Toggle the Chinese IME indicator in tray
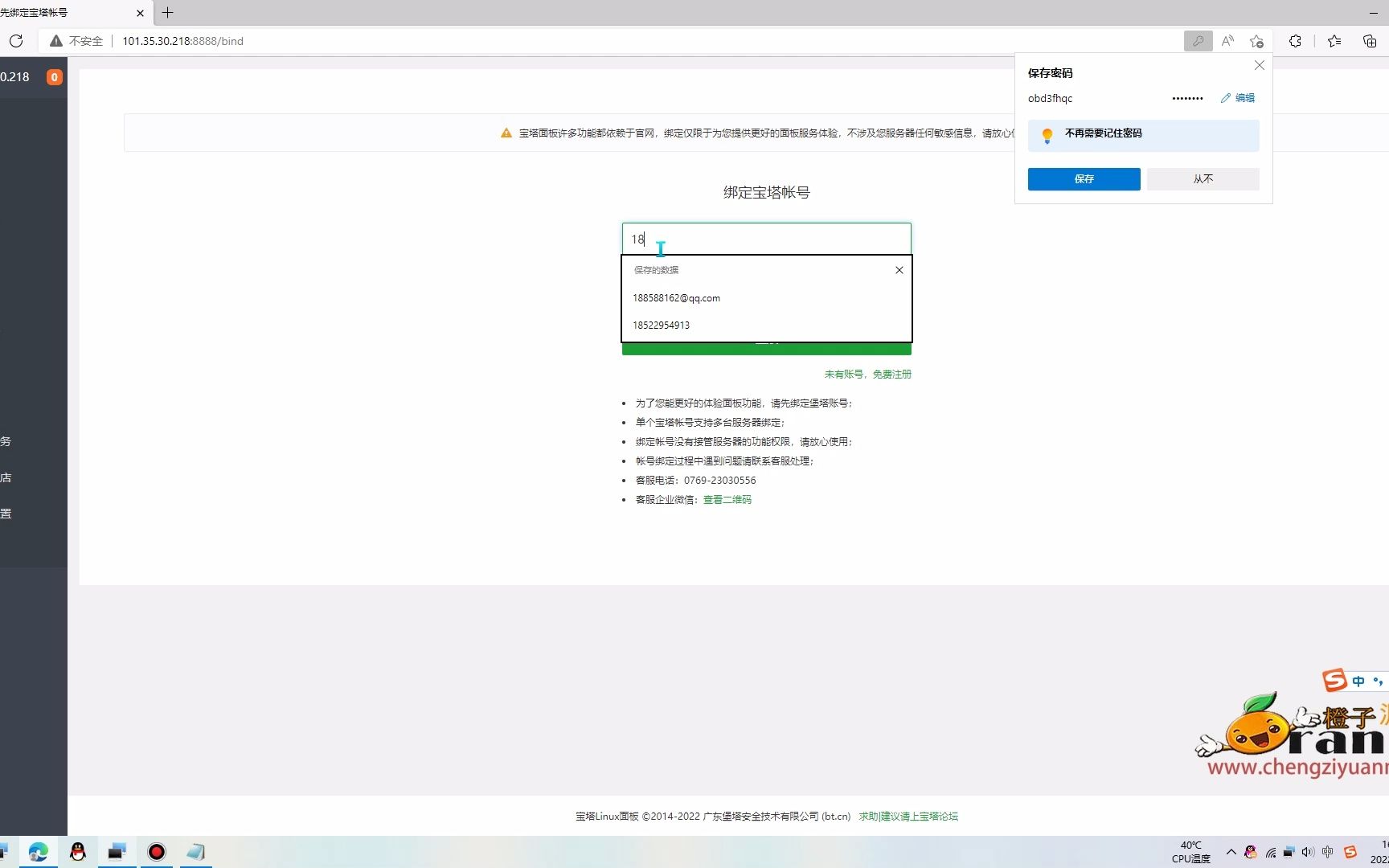The height and width of the screenshot is (868, 1389). click(1328, 852)
